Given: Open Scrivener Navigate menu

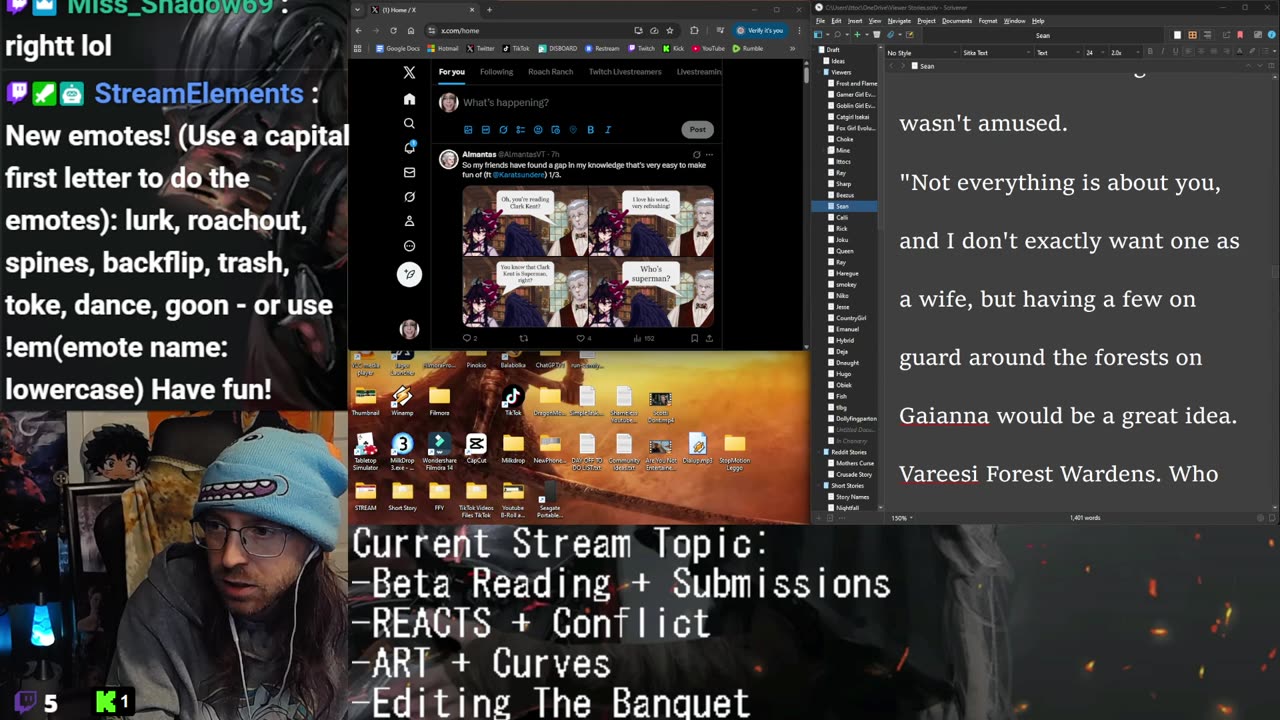Looking at the screenshot, I should click(x=899, y=20).
